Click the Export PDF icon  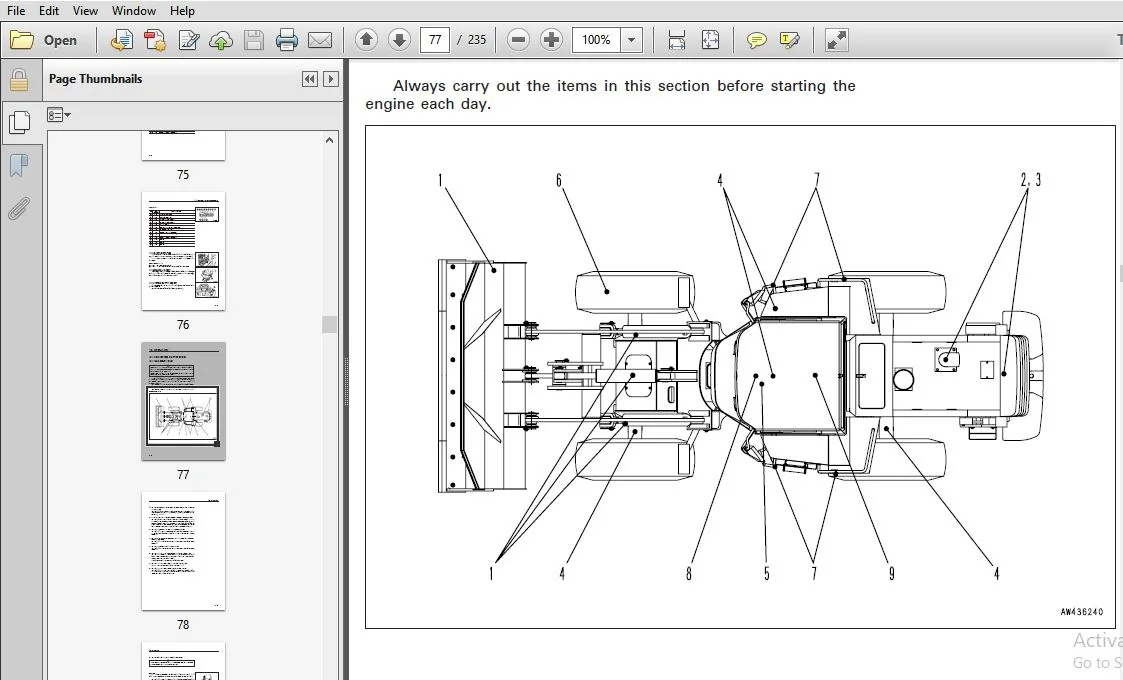pyautogui.click(x=155, y=40)
